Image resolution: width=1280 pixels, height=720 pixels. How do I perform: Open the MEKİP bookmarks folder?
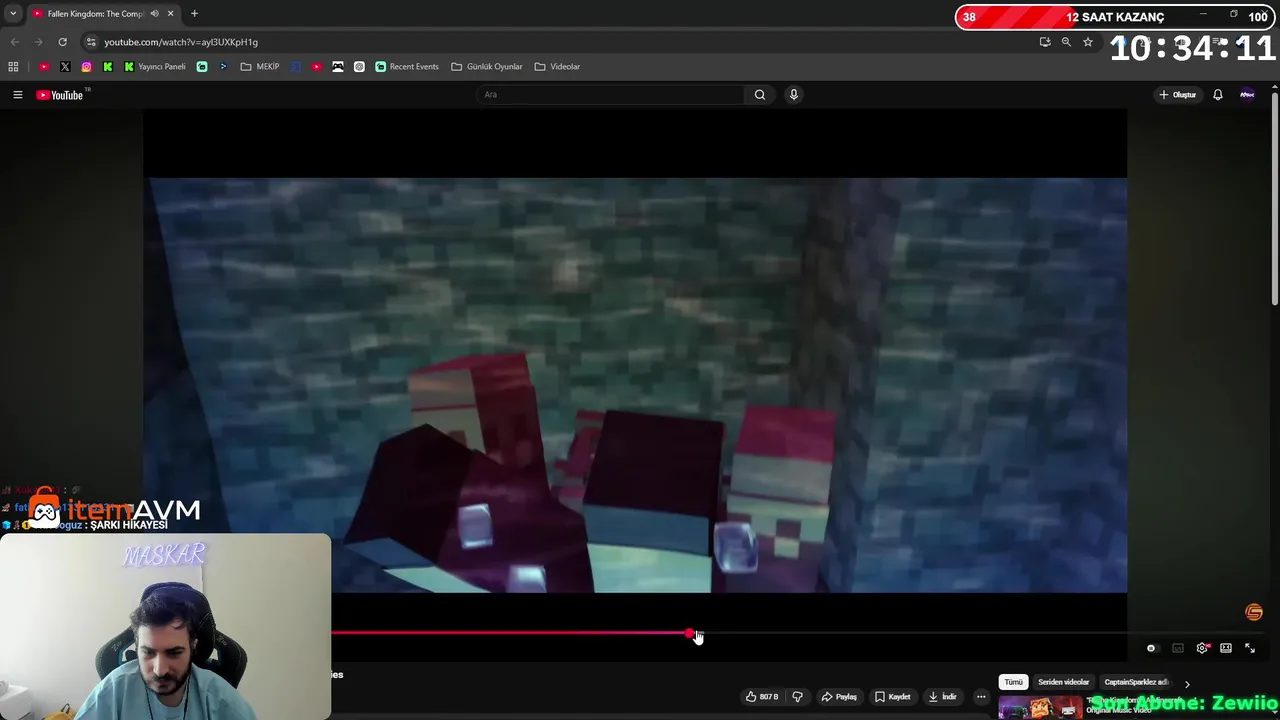click(x=260, y=67)
